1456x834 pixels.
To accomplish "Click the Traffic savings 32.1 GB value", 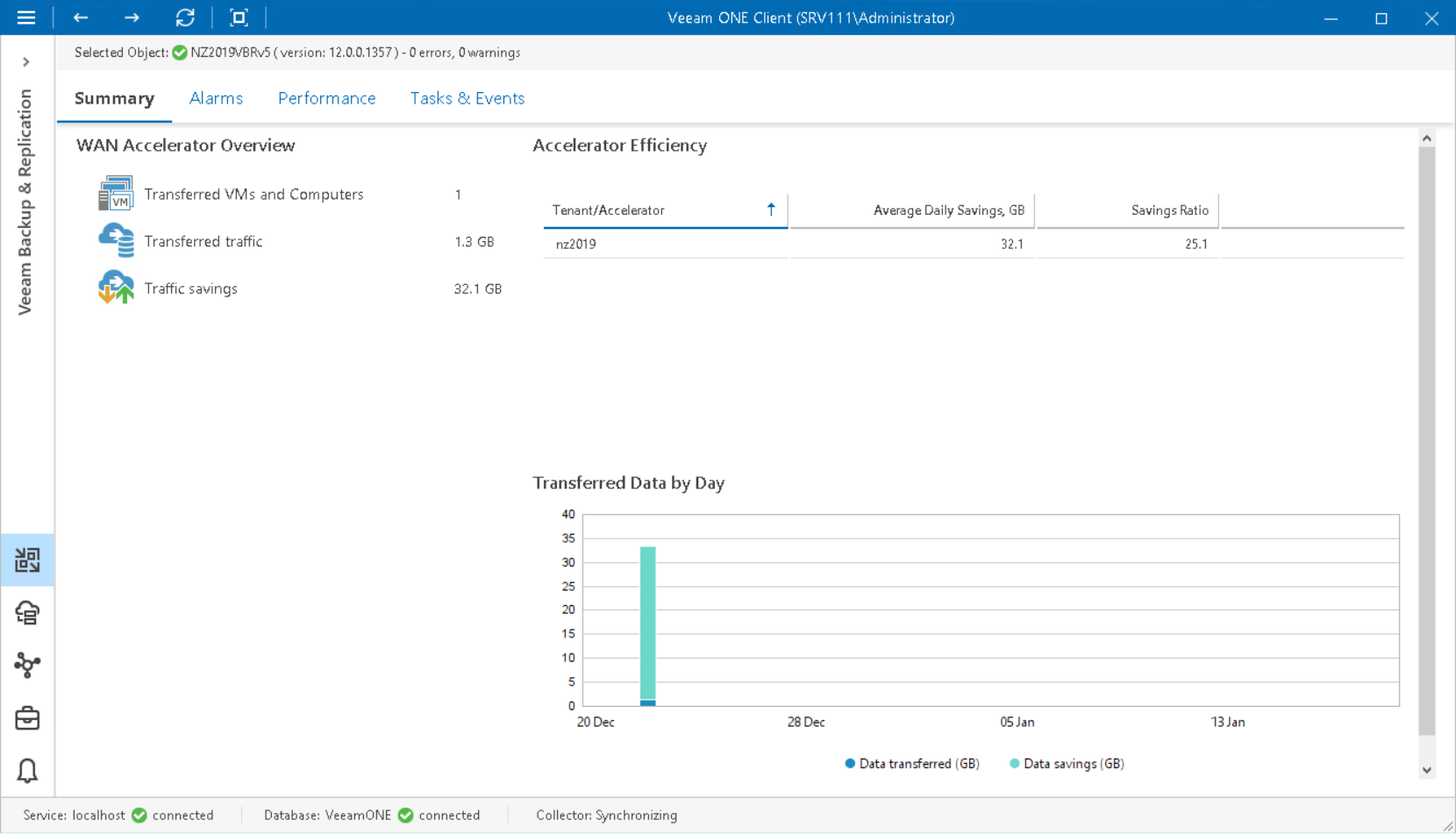I will pos(478,289).
